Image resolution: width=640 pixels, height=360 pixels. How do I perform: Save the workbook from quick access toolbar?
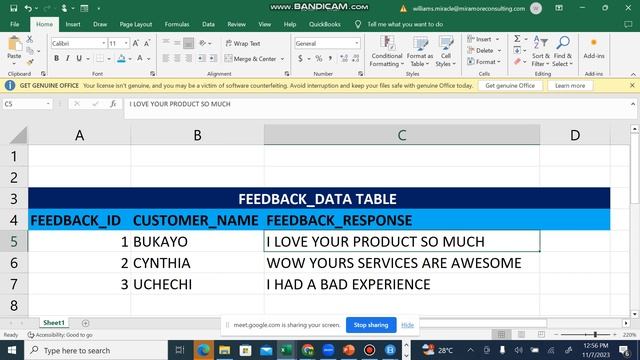coord(13,8)
